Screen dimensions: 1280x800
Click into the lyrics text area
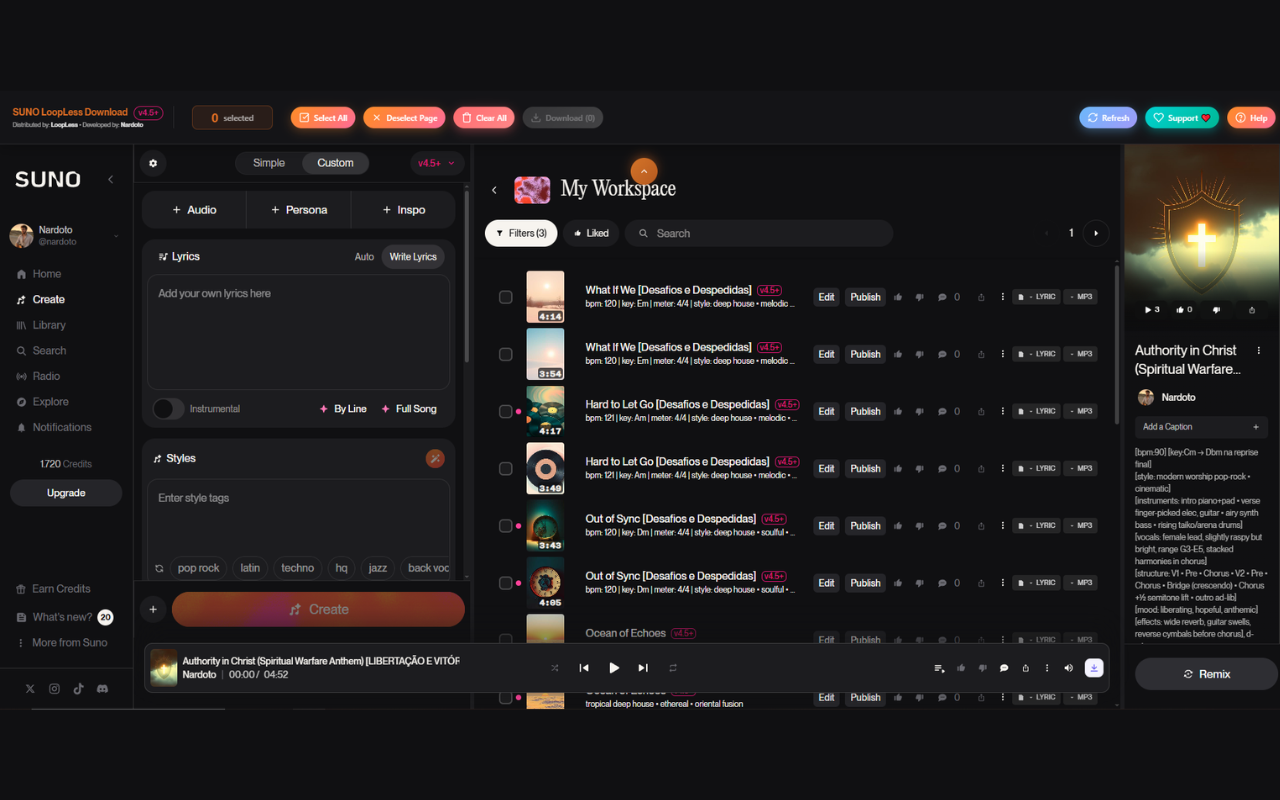298,332
